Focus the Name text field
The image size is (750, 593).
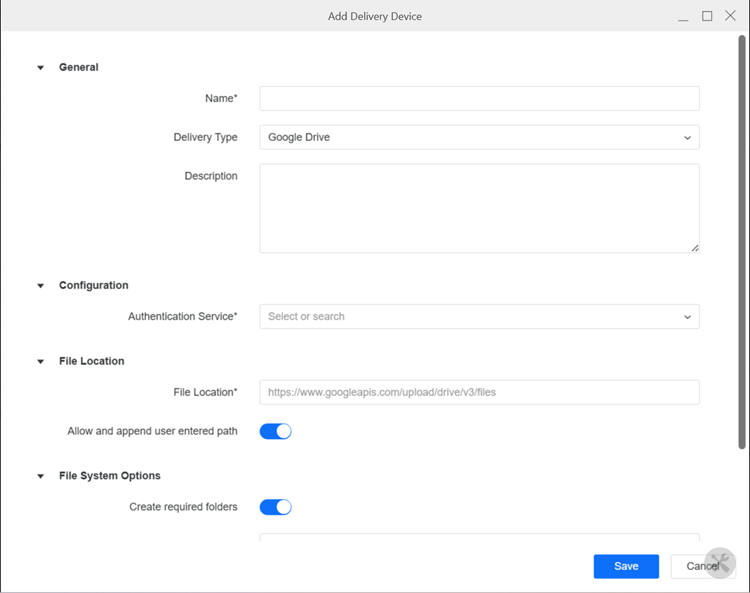pos(479,98)
